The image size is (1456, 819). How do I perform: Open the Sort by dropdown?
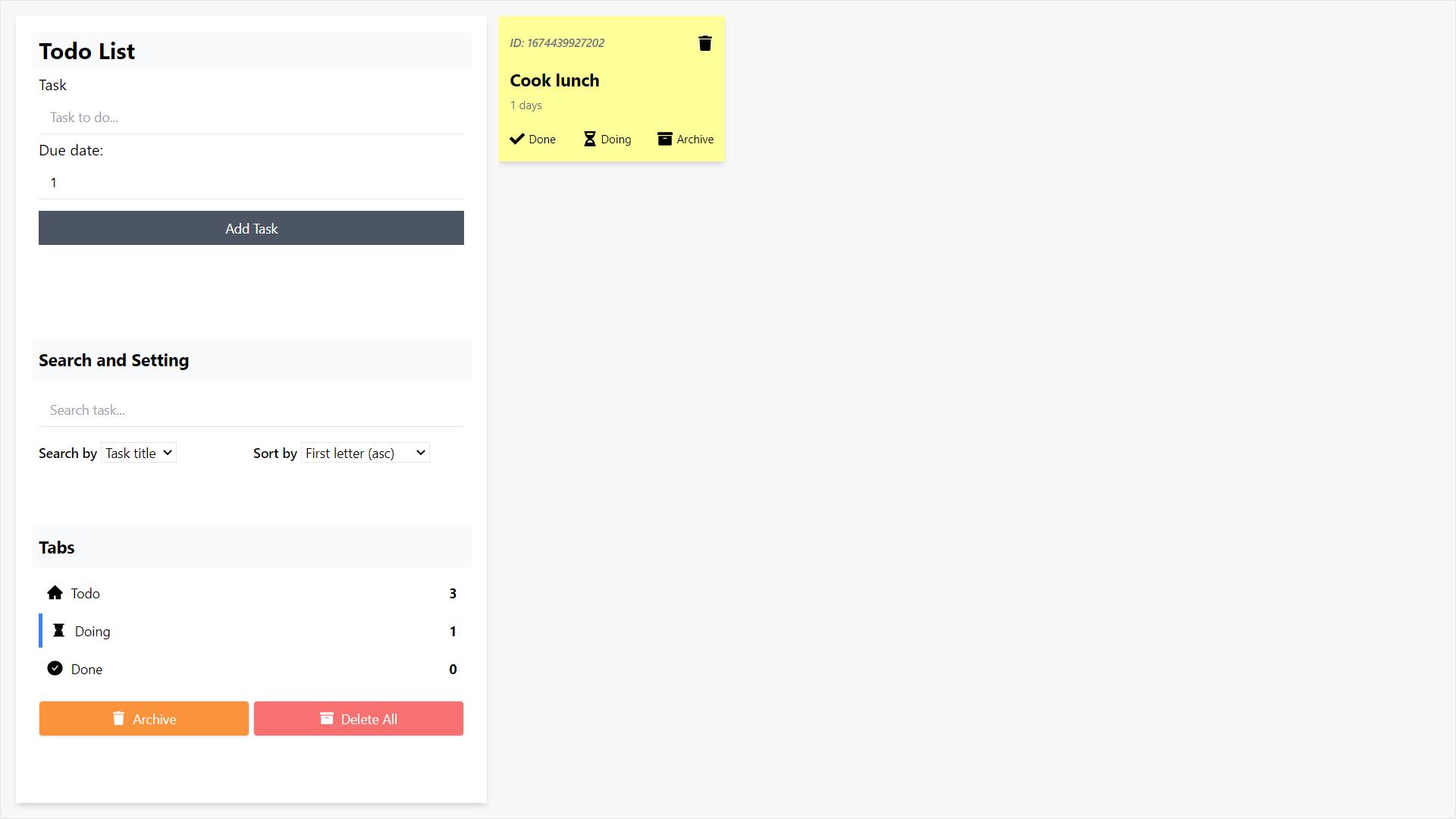pos(366,453)
